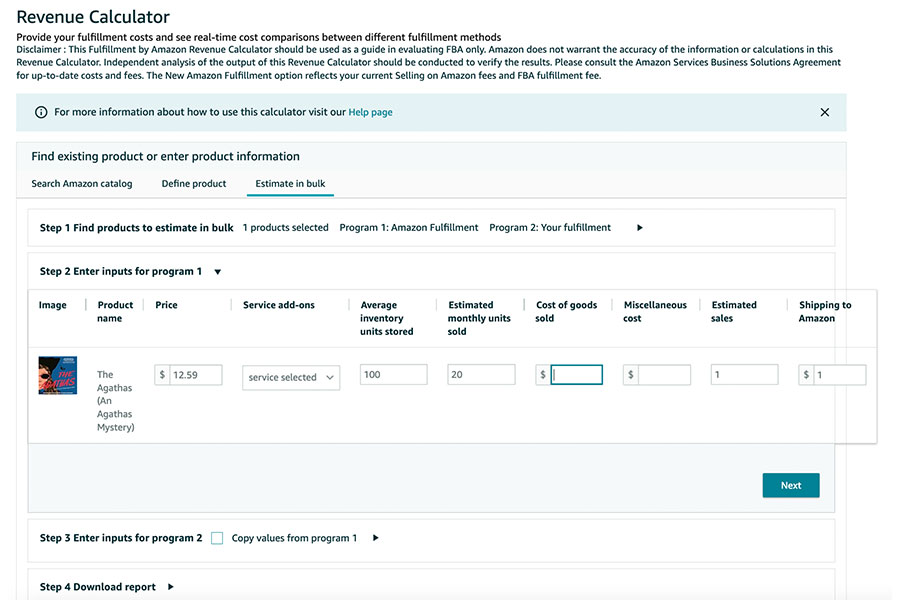
Task: Click the Product name column header
Action: (x=115, y=311)
